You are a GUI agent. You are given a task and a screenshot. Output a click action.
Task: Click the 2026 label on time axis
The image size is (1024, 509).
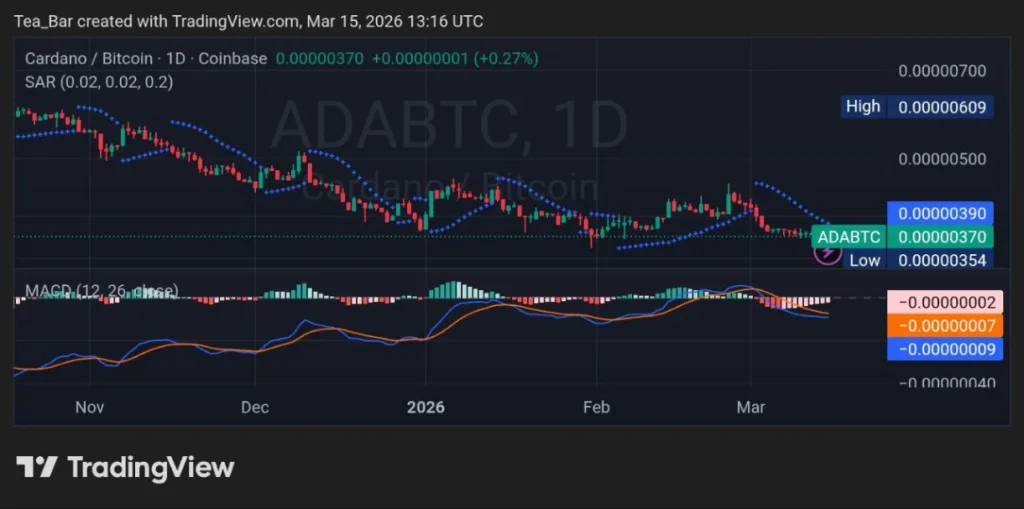(x=425, y=407)
